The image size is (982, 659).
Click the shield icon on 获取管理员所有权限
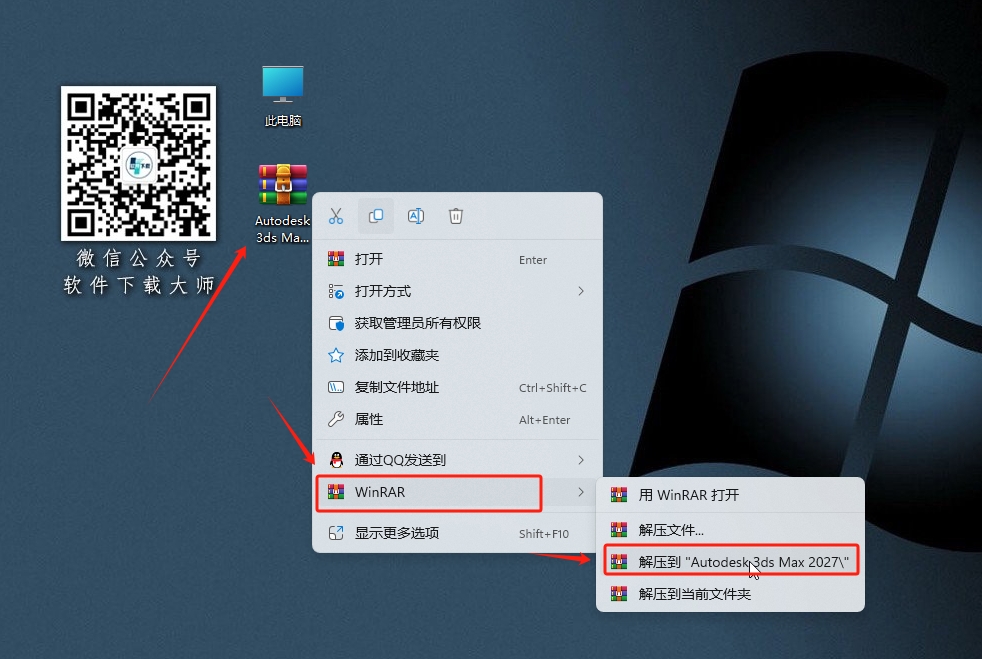click(x=337, y=323)
